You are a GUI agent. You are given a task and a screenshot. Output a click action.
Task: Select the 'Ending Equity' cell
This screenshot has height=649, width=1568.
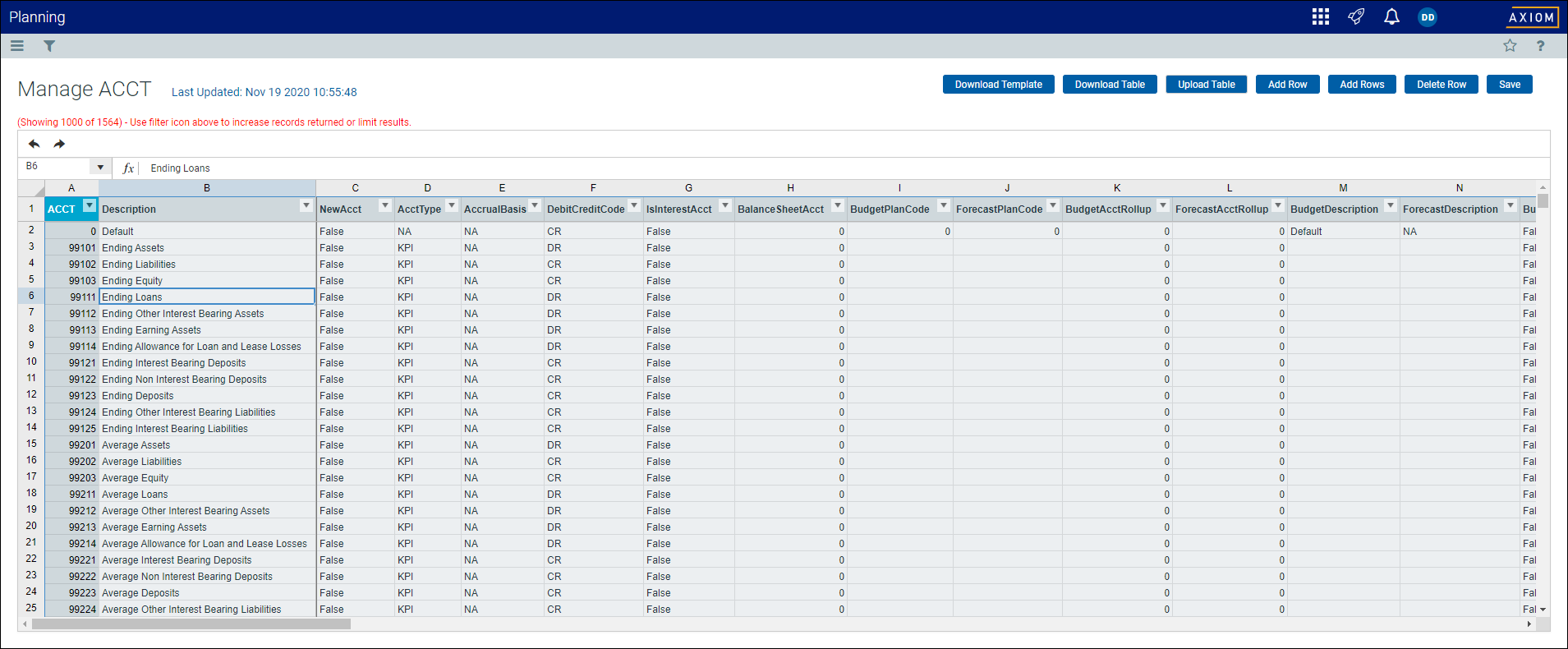tap(207, 280)
